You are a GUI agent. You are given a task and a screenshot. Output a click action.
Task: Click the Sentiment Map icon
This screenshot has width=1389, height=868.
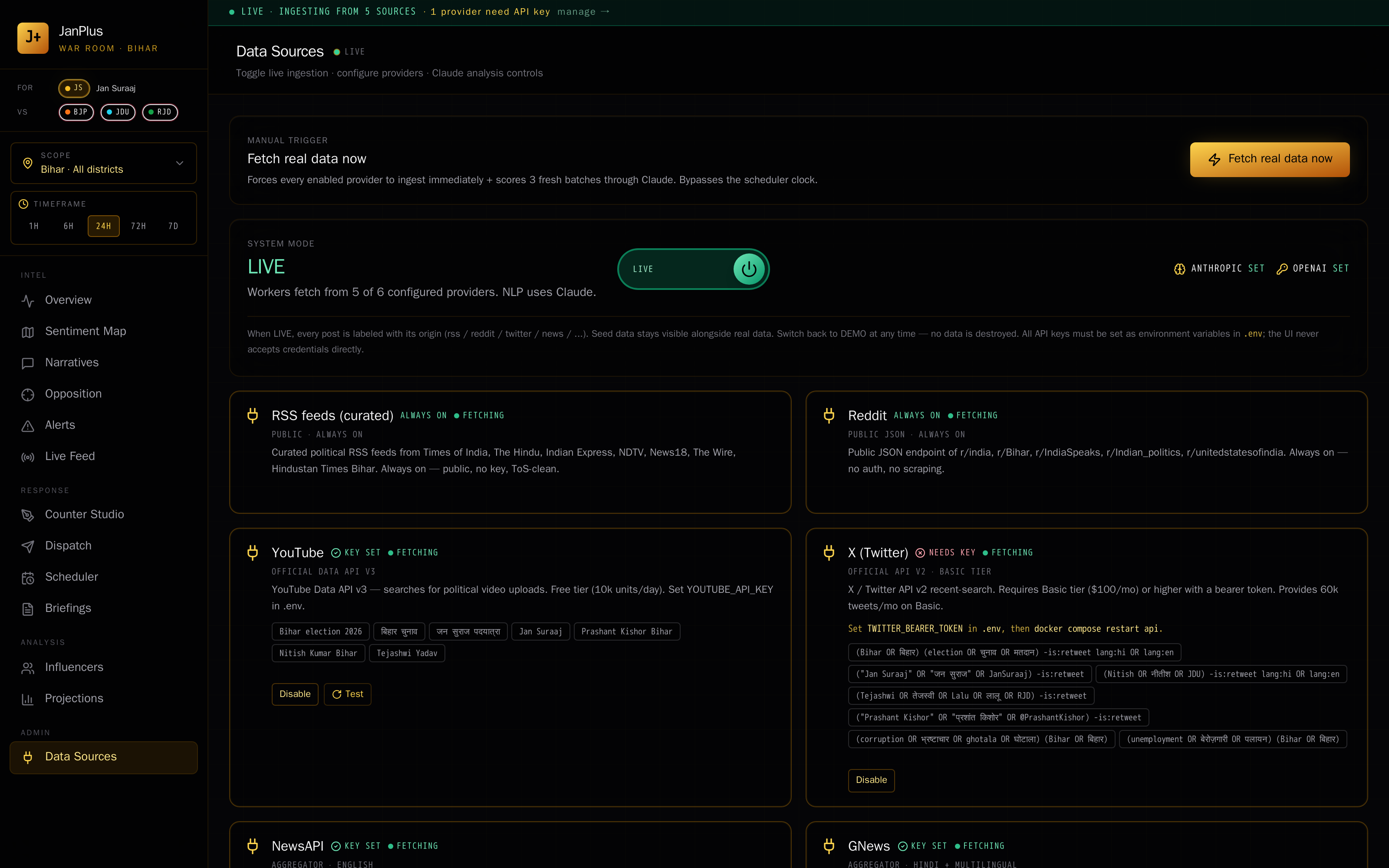click(x=27, y=332)
